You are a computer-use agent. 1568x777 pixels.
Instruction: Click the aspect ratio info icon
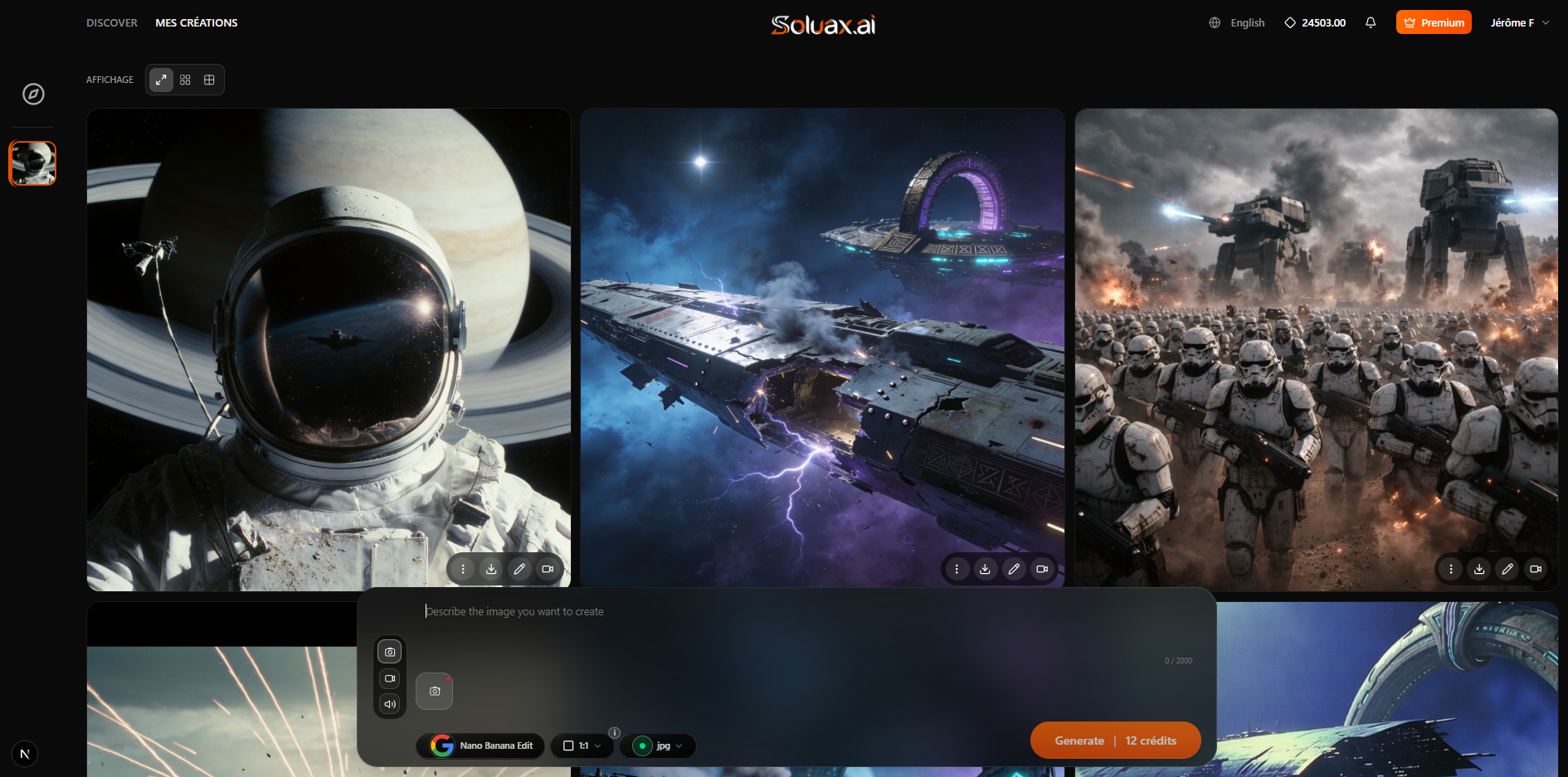pyautogui.click(x=615, y=732)
